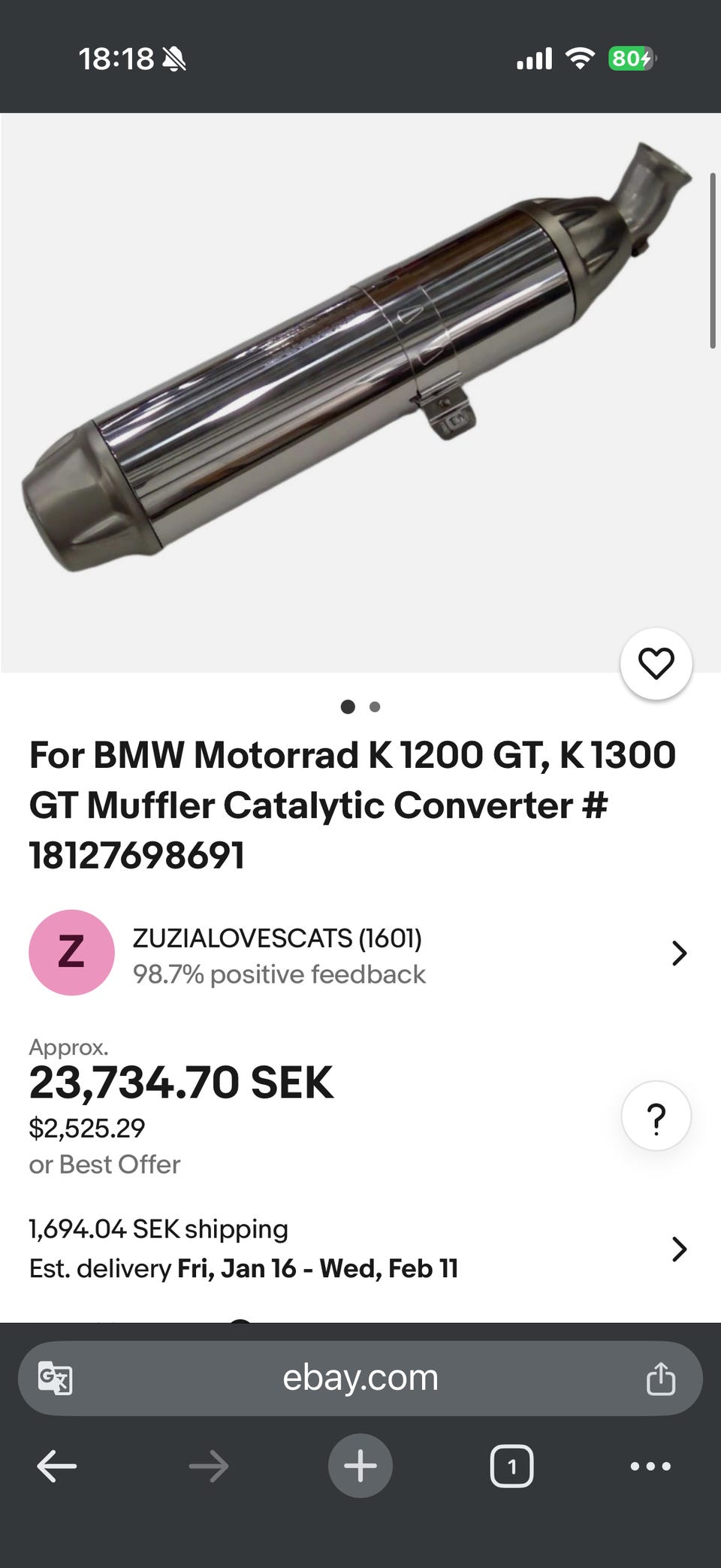Tap the question mark help button

pos(656,1116)
